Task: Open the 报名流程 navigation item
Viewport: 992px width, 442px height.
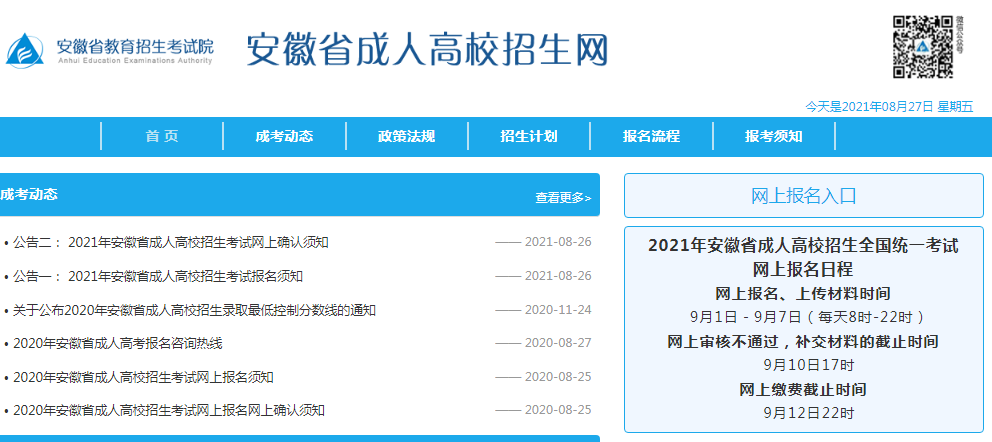Action: pos(651,137)
